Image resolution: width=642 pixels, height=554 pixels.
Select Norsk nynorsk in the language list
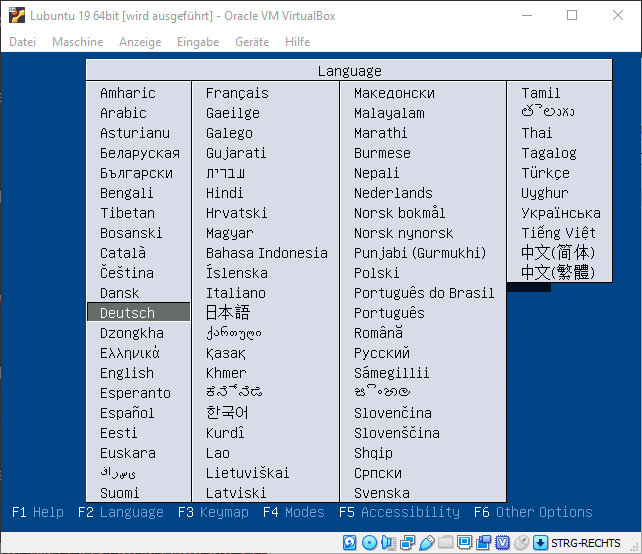404,233
